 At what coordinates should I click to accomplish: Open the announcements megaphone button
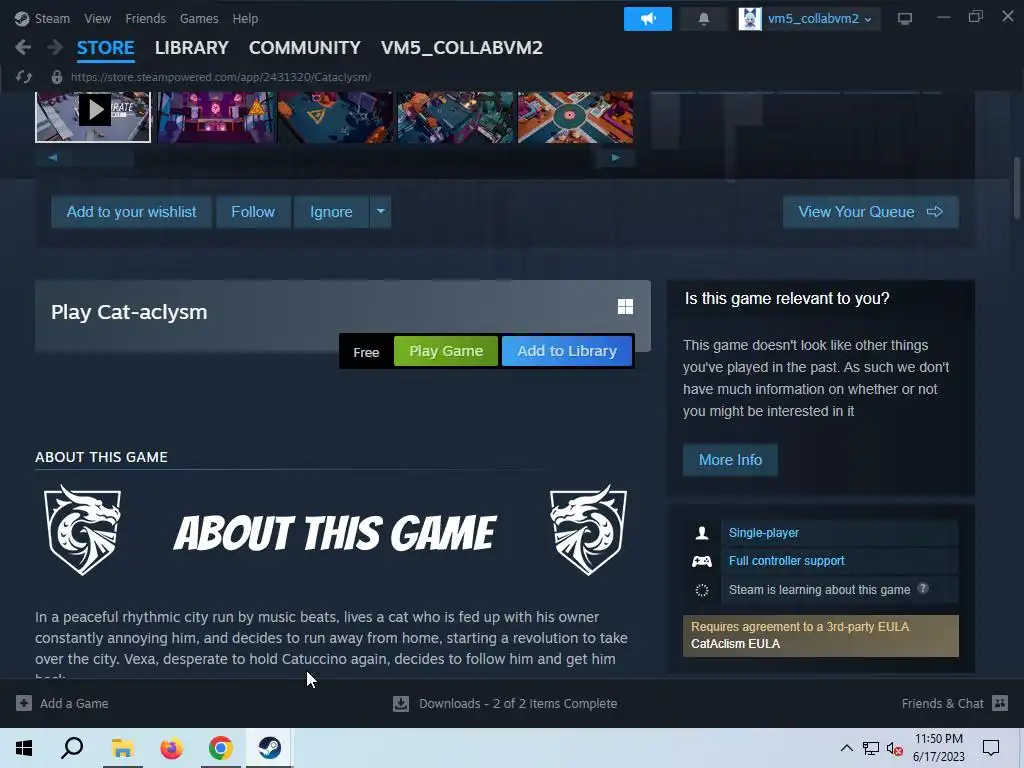(x=647, y=18)
